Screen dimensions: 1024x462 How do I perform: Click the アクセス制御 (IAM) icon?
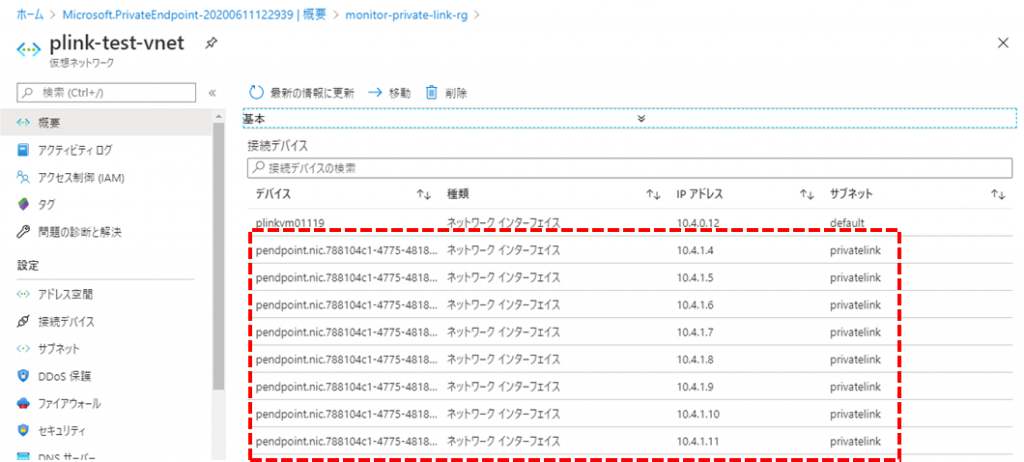(x=24, y=177)
